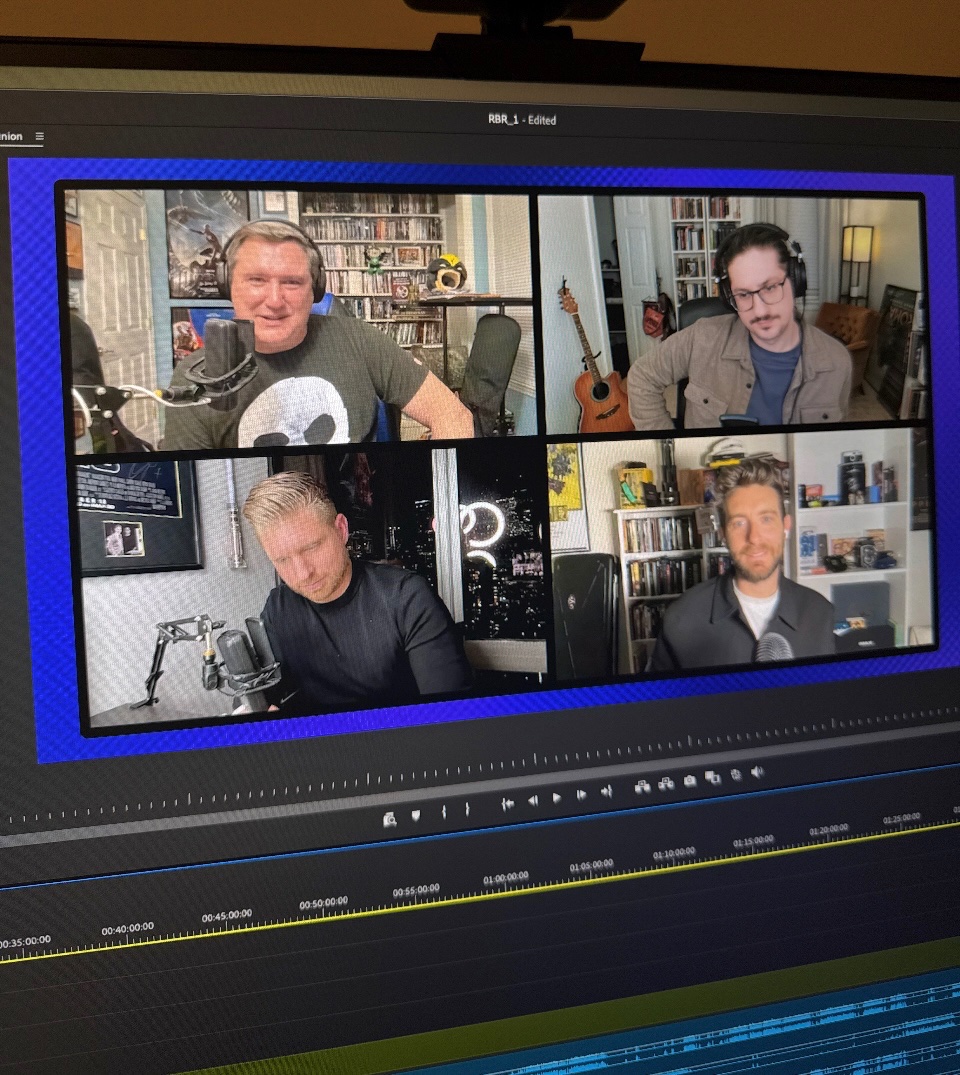Click the 01:15:00:00 timeline marker

(x=754, y=842)
